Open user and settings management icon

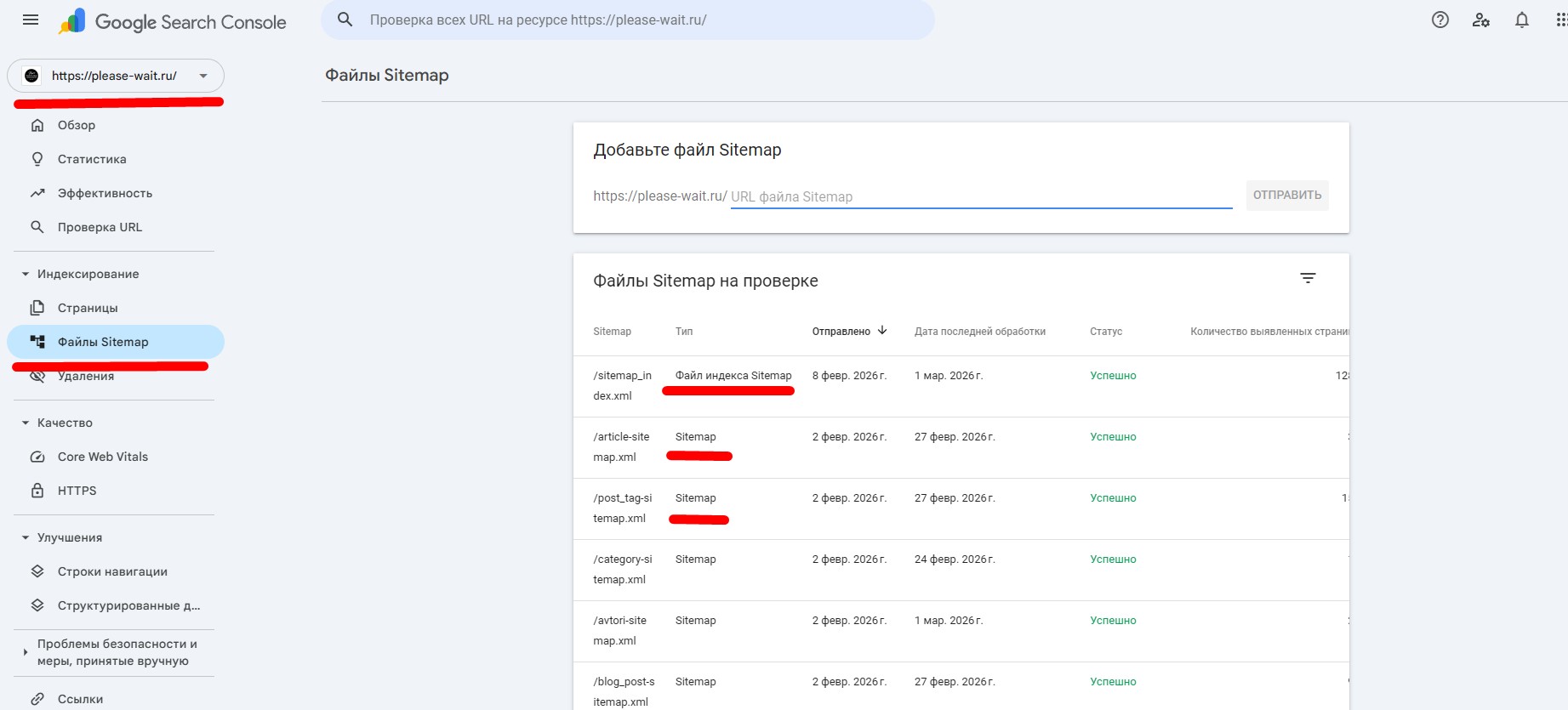(x=1481, y=20)
